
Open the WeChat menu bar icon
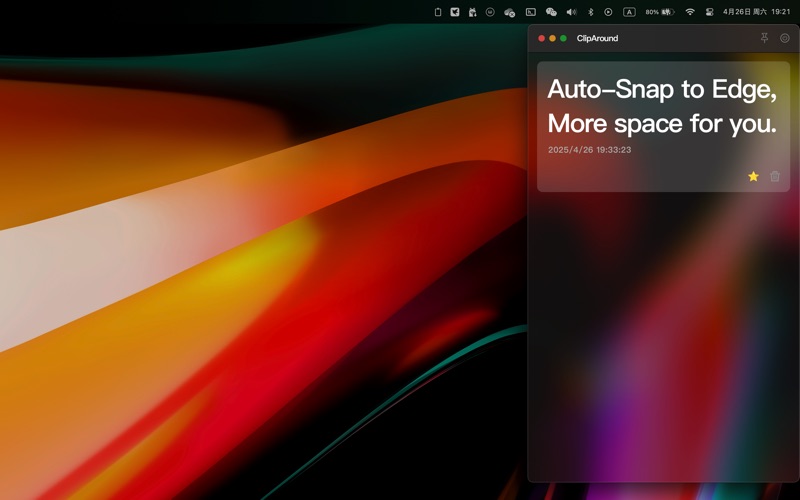[551, 12]
